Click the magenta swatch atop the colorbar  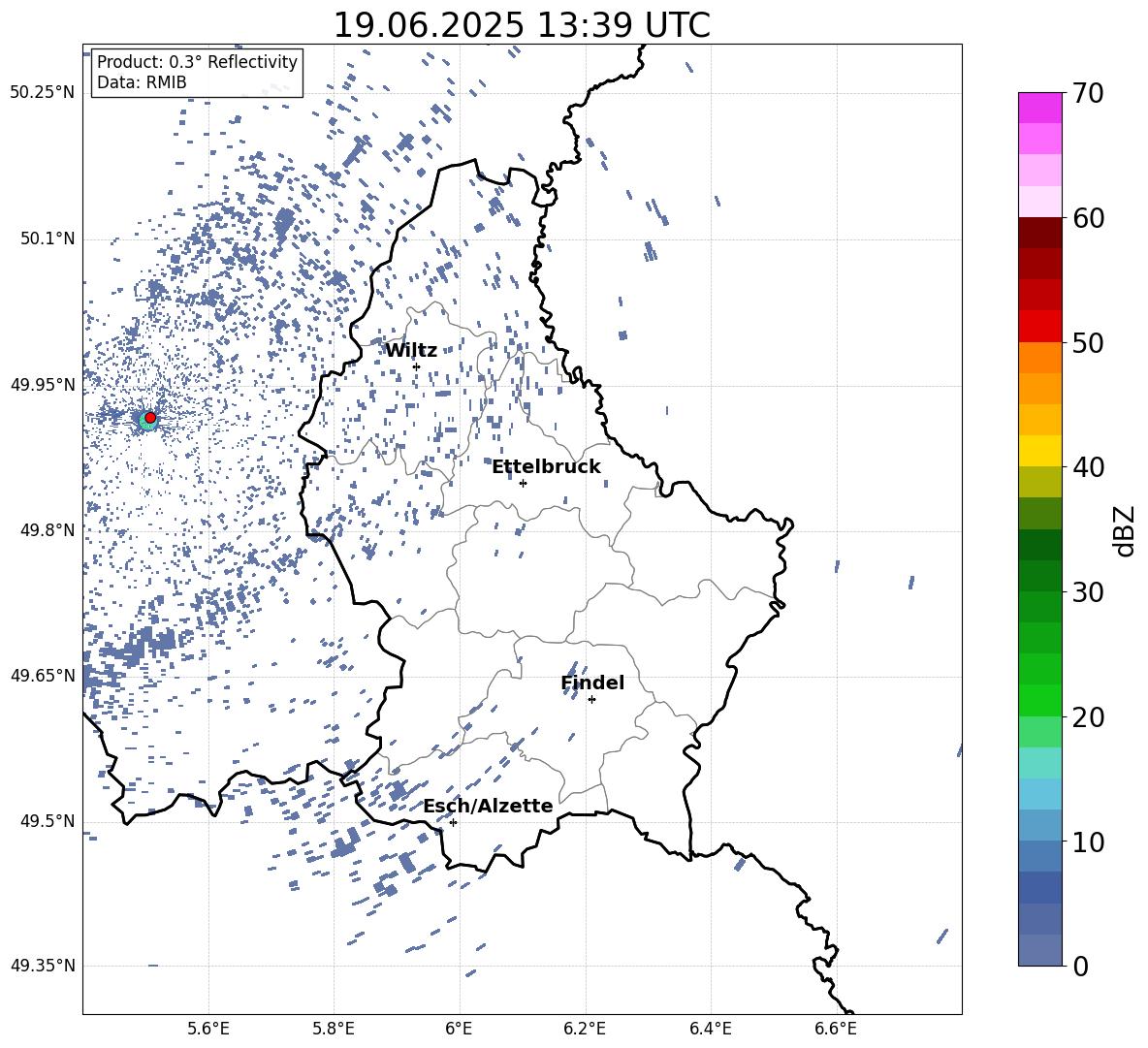point(1040,108)
